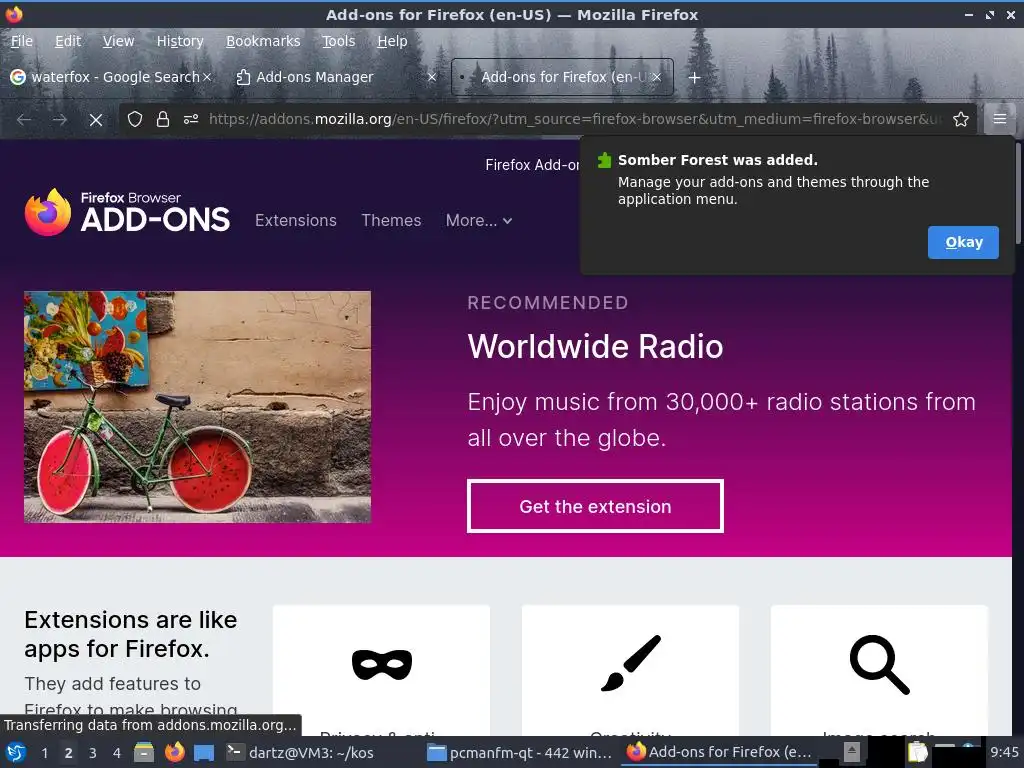Click the file manager launcher in taskbar
This screenshot has width=1024, height=768.
(144, 752)
